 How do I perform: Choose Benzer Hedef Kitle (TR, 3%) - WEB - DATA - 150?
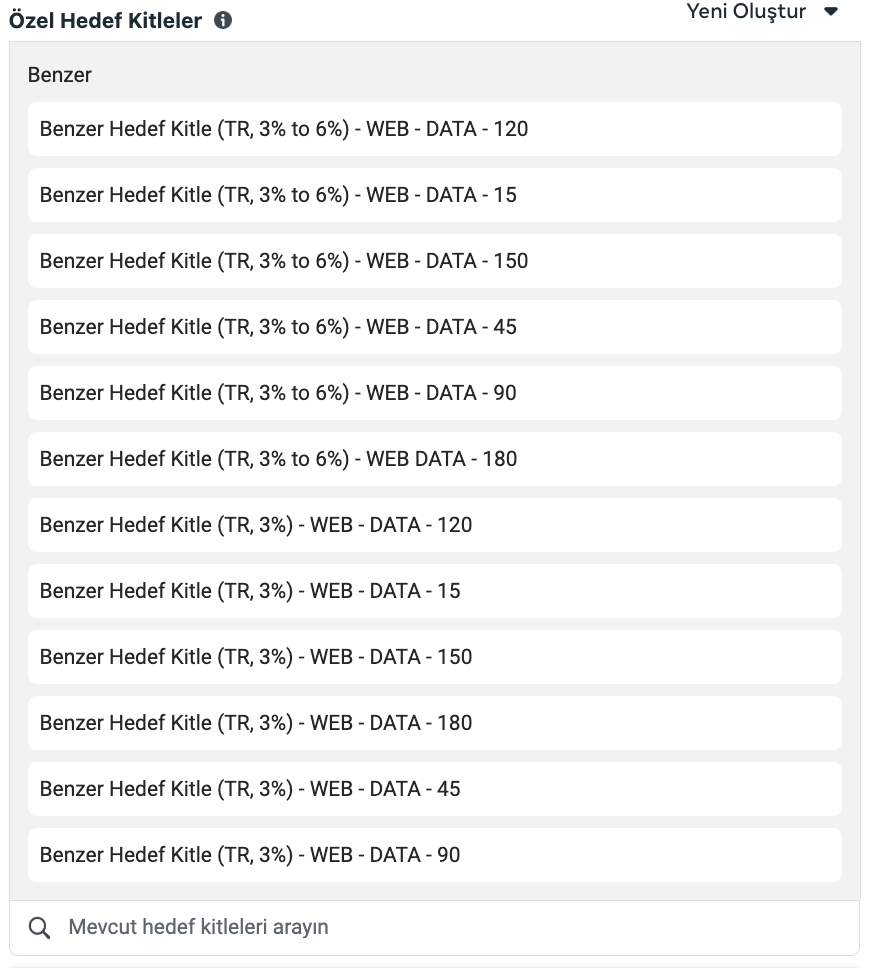[434, 657]
